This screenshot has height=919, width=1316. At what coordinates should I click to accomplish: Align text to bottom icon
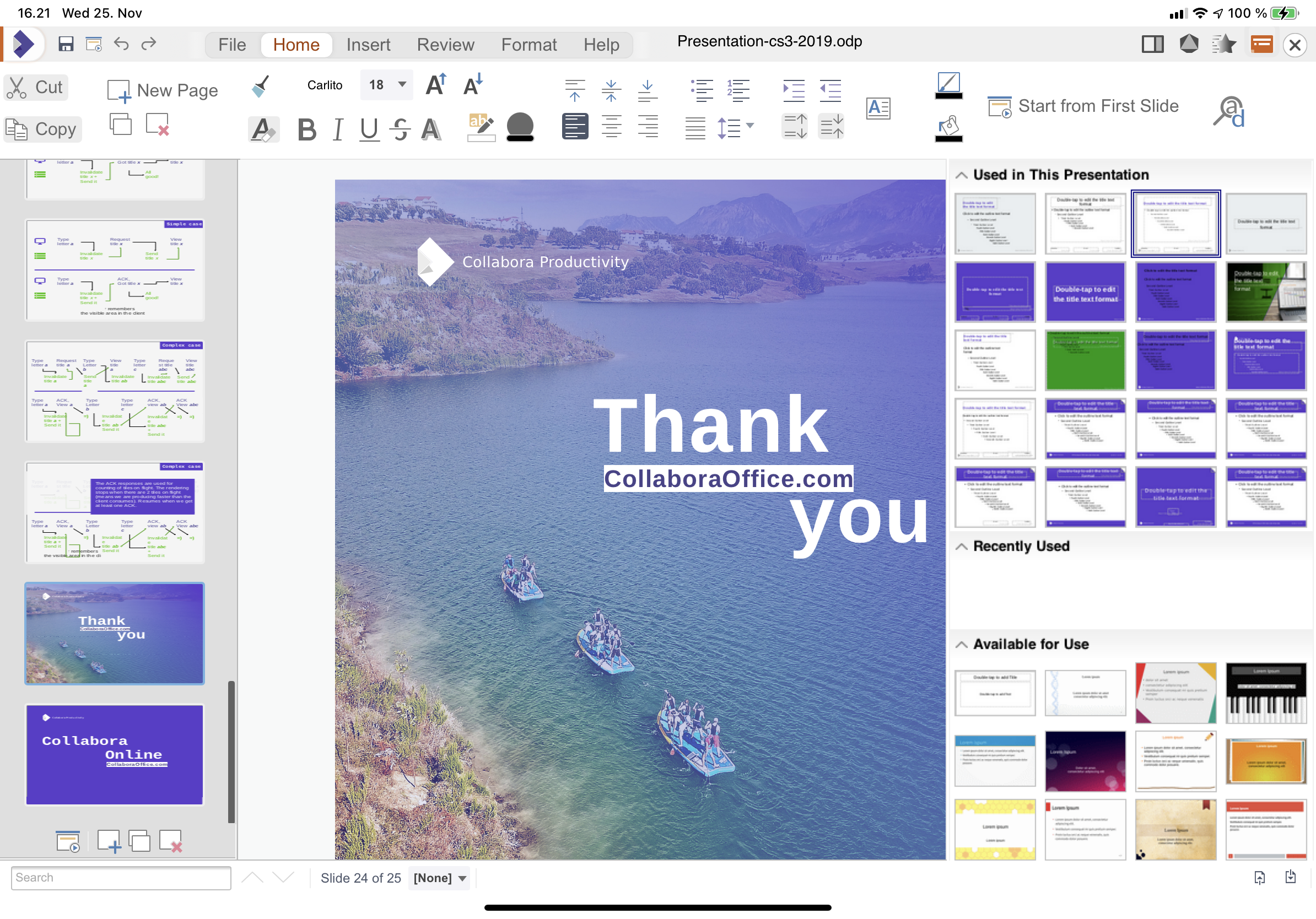(x=647, y=90)
